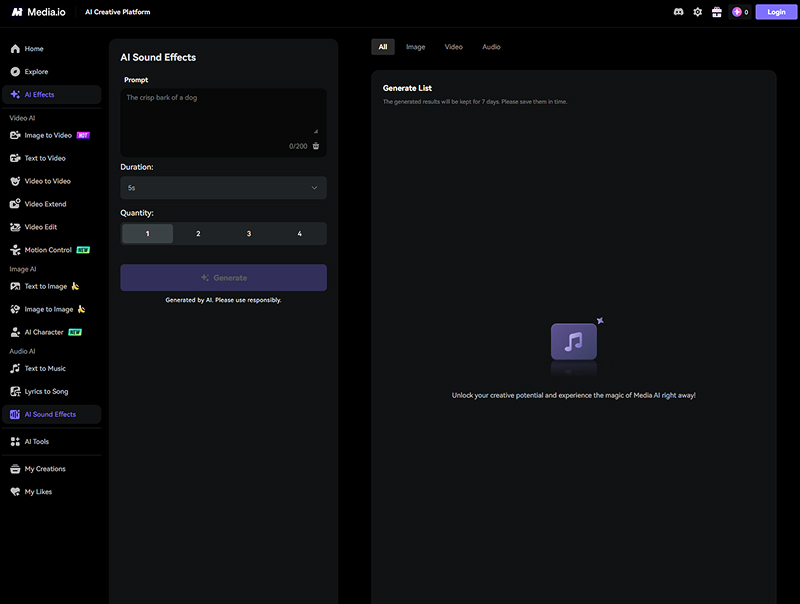
Task: Open settings via the gear icon
Action: coord(698,12)
